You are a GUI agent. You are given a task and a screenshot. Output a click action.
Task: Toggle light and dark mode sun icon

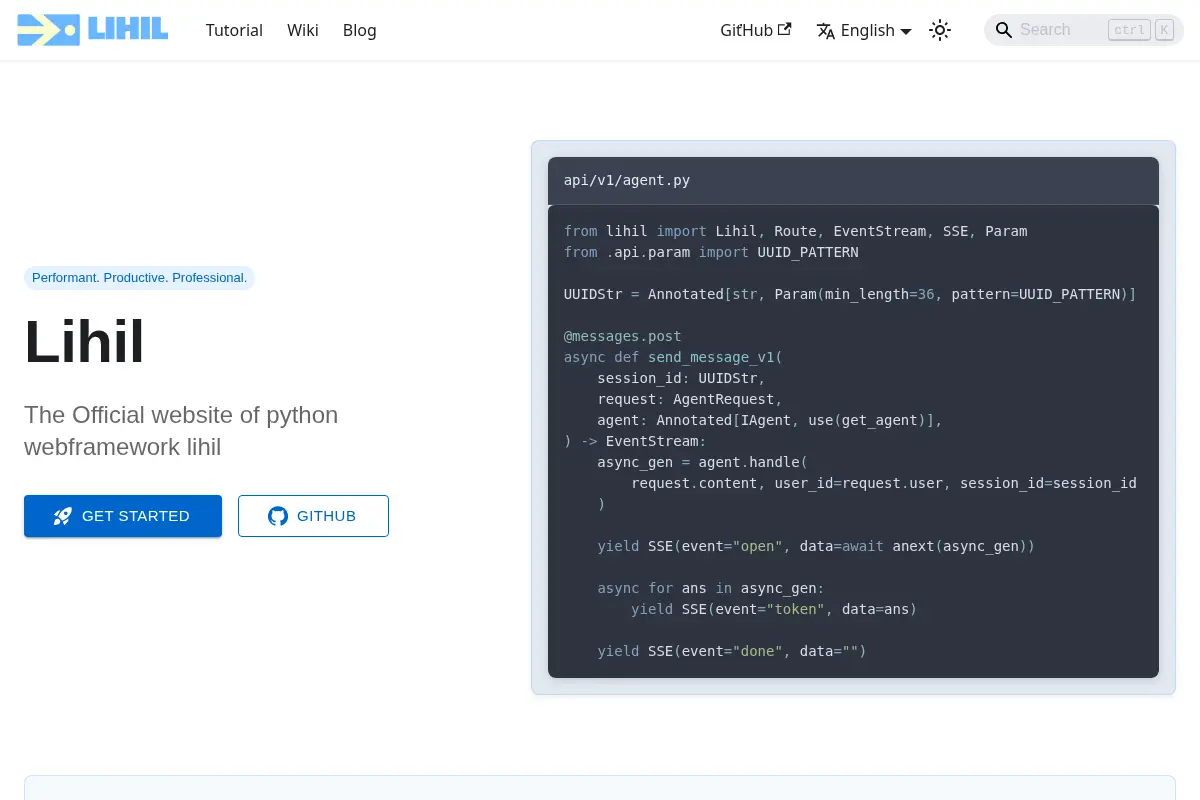940,30
